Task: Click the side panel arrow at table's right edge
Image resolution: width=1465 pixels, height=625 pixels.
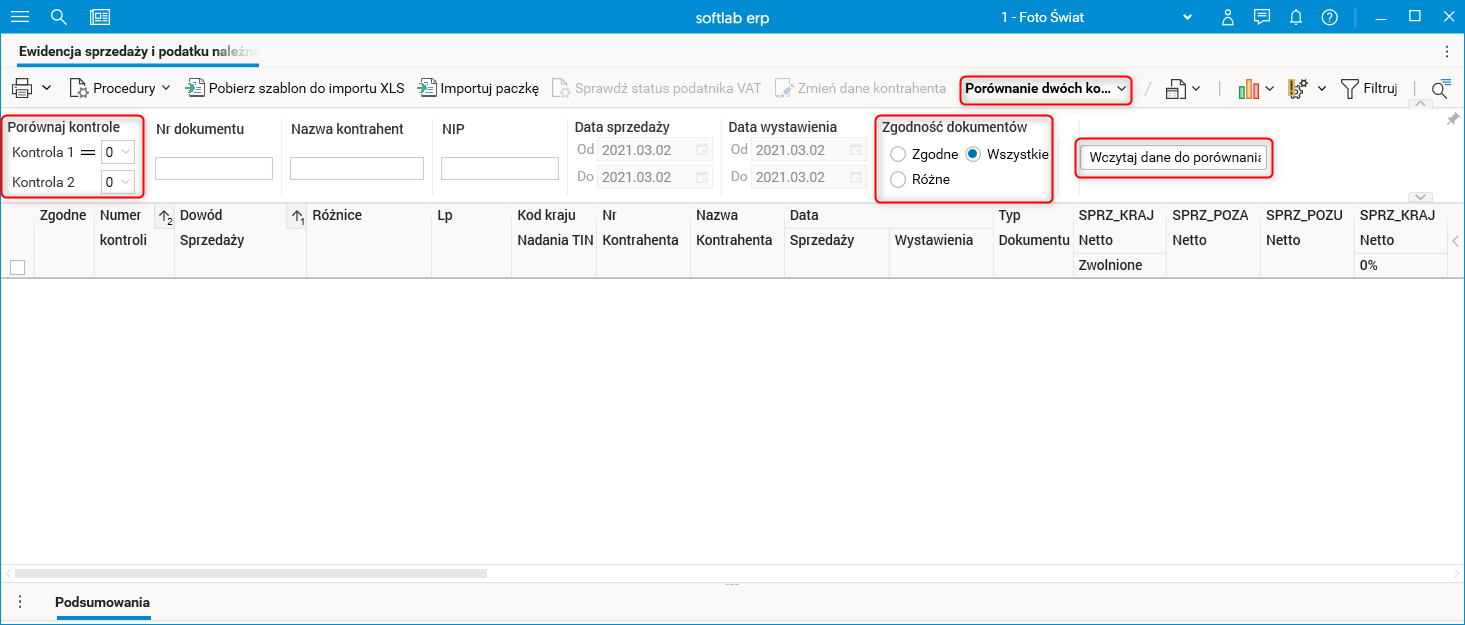Action: (x=1456, y=240)
